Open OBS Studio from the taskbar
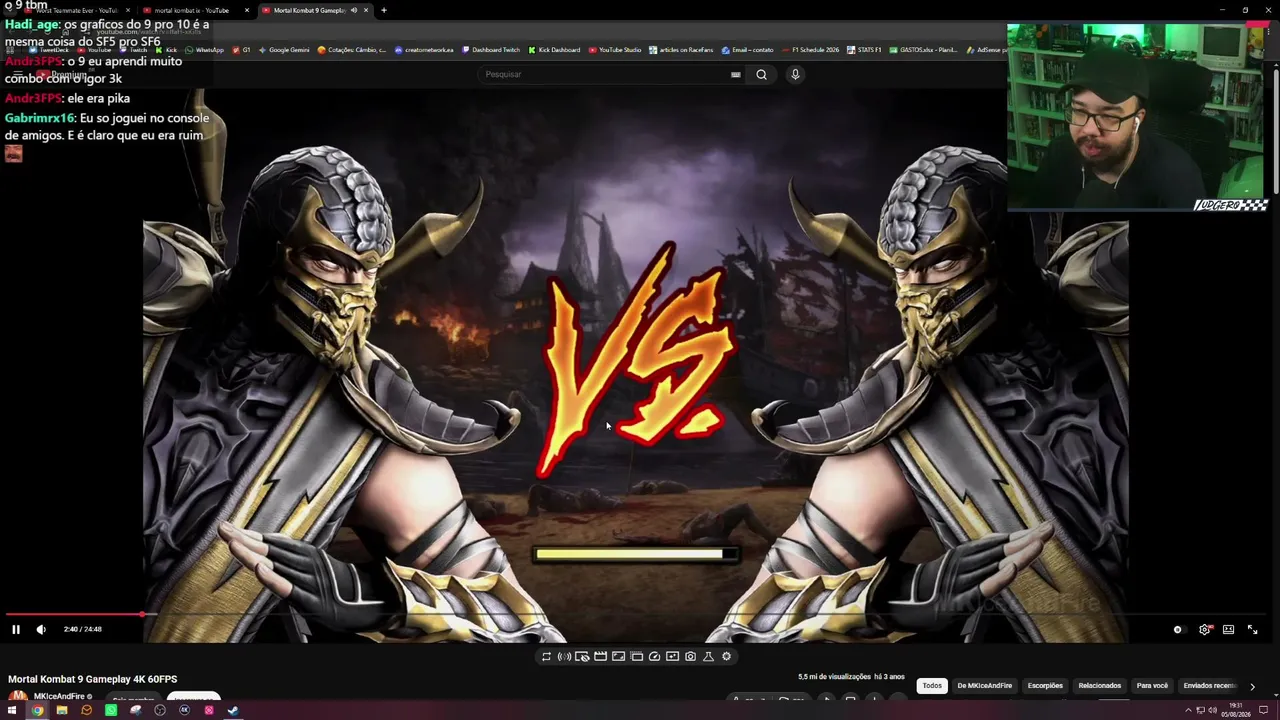Image resolution: width=1280 pixels, height=720 pixels. pyautogui.click(x=160, y=711)
